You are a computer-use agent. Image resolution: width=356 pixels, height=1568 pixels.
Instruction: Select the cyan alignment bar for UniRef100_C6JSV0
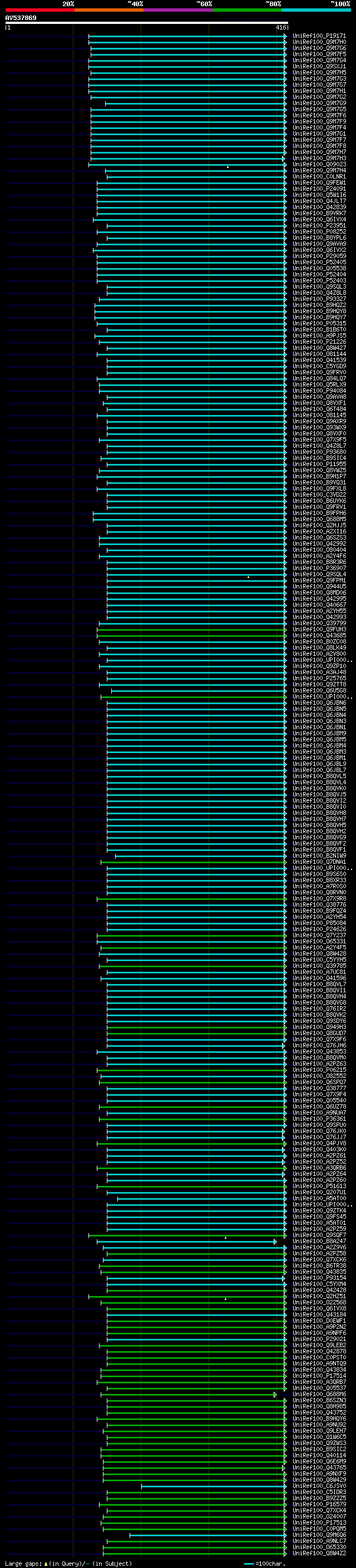(213, 1486)
